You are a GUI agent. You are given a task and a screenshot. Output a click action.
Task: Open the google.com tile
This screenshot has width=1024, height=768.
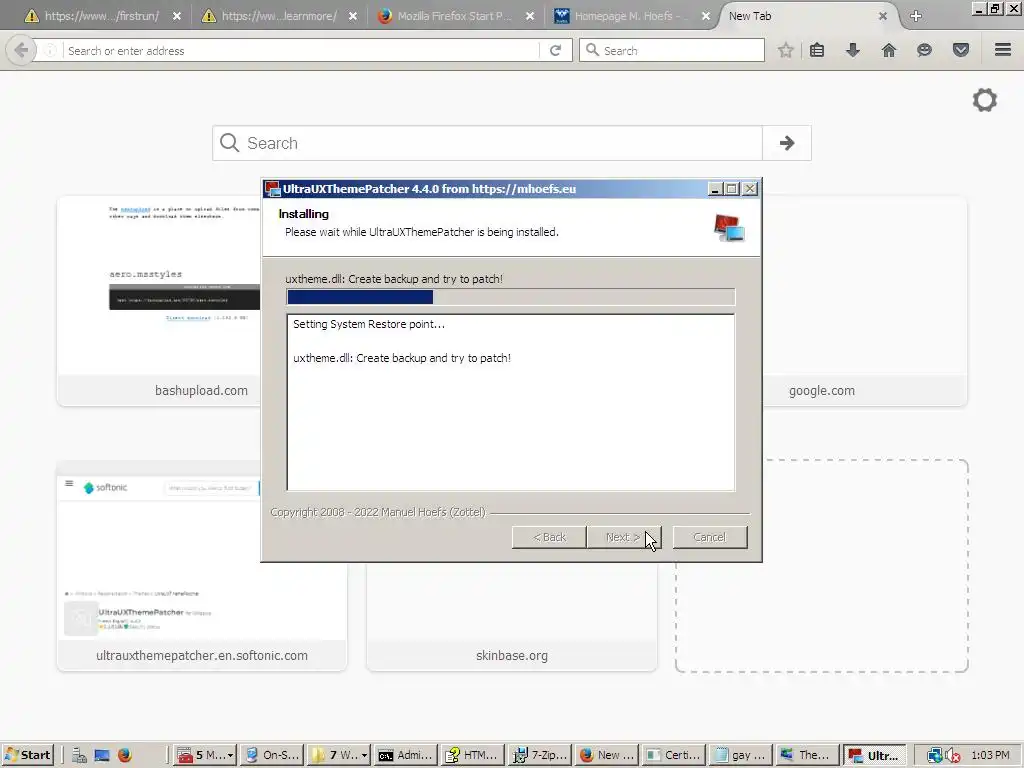[865, 300]
